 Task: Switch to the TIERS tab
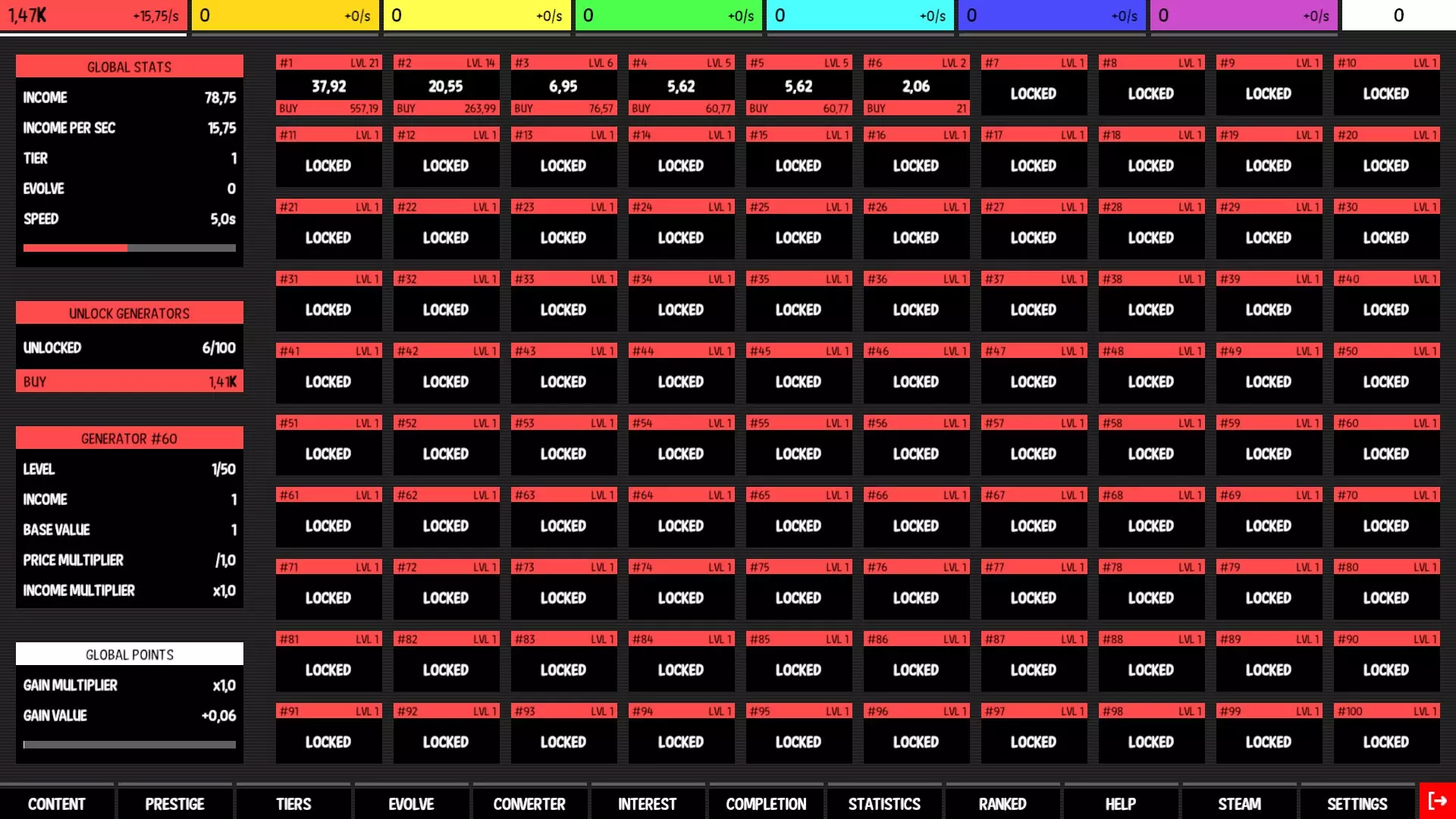coord(293,803)
